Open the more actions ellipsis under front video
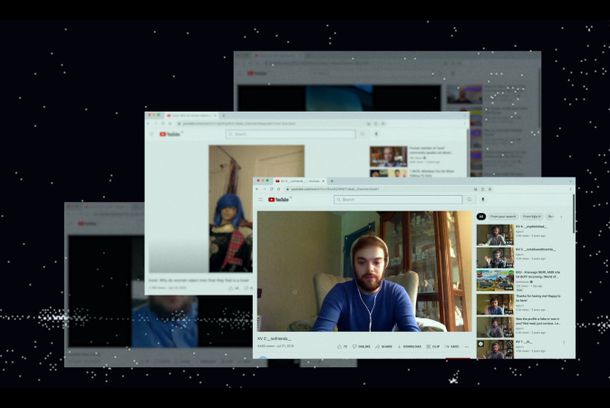This screenshot has height=408, width=610. (x=466, y=346)
